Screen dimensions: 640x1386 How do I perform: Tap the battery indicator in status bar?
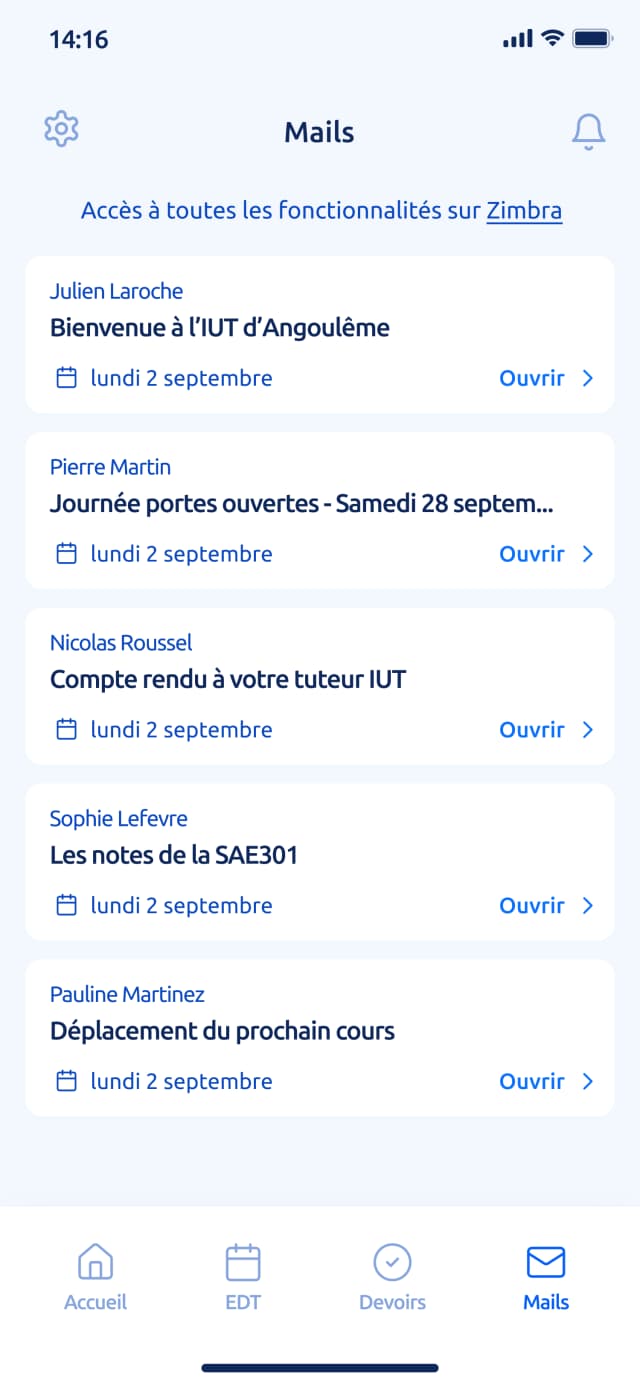592,39
